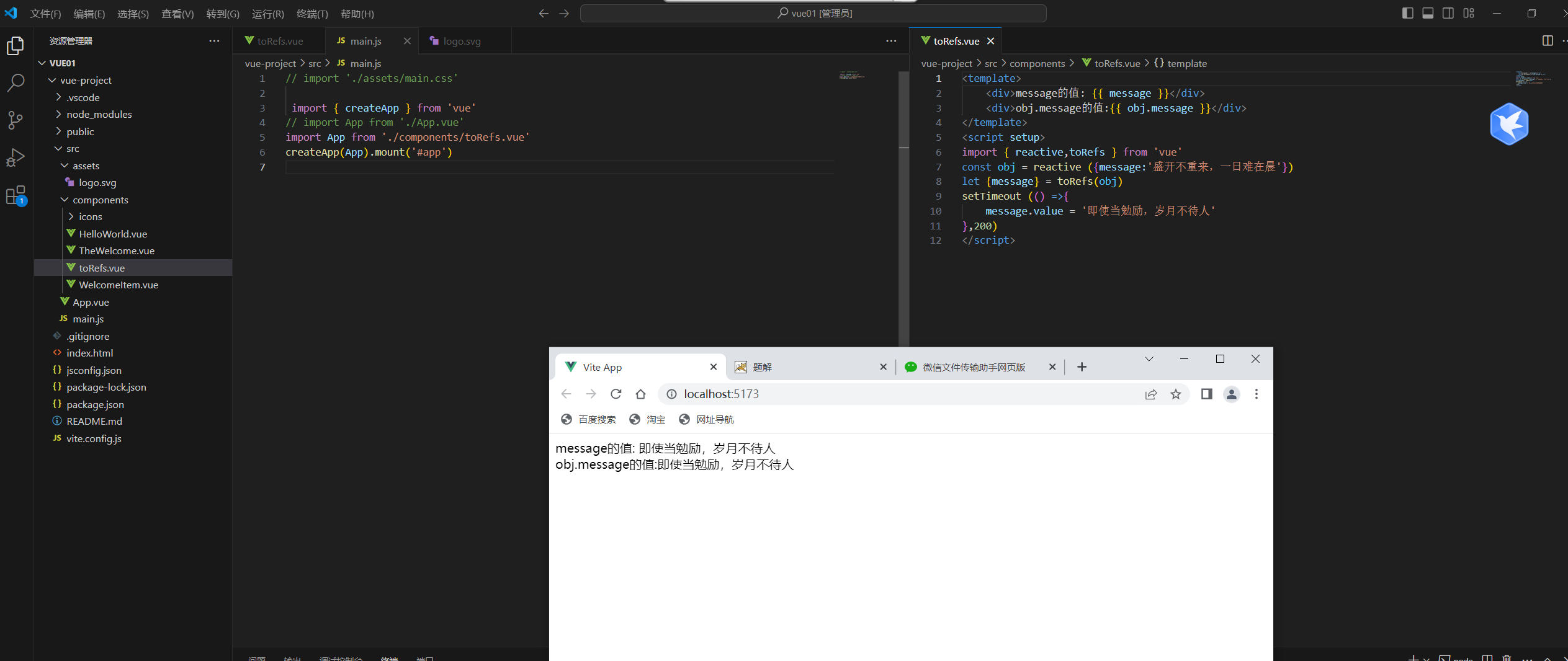Toggle secondary side bar layout icon

point(1448,13)
